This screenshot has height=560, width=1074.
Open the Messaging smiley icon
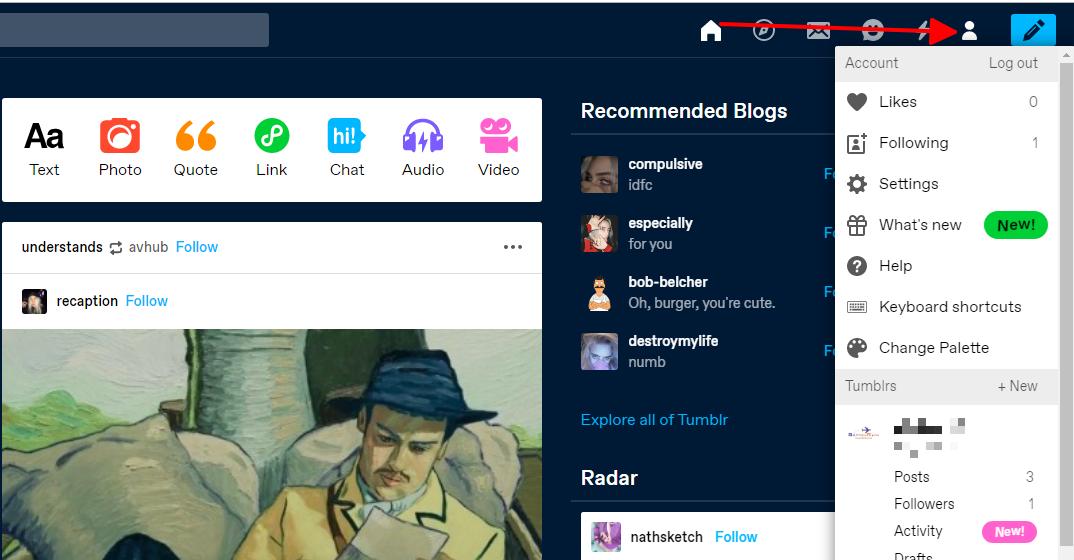pos(872,31)
